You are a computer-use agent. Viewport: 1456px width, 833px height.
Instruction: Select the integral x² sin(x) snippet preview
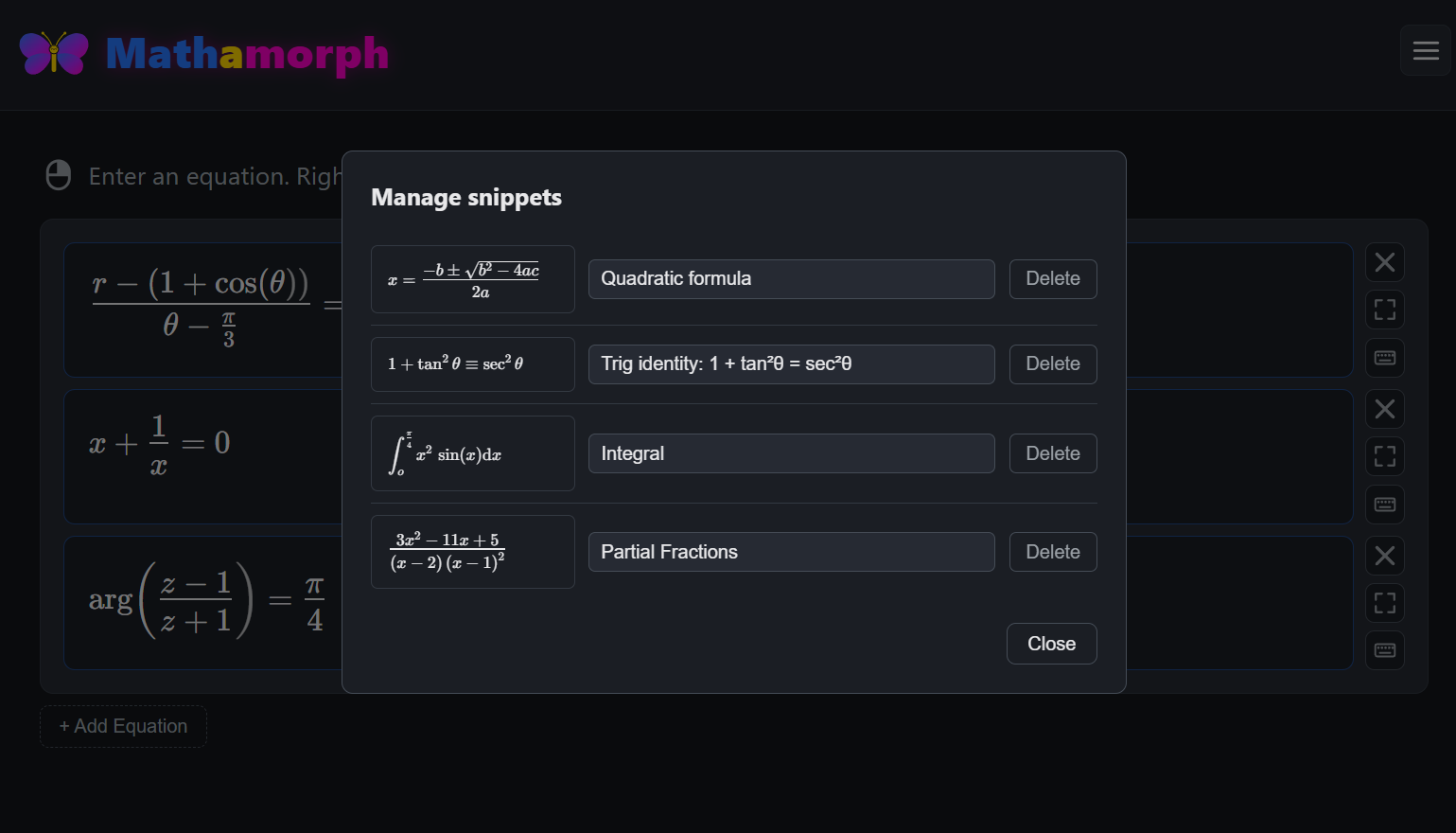[x=473, y=453]
